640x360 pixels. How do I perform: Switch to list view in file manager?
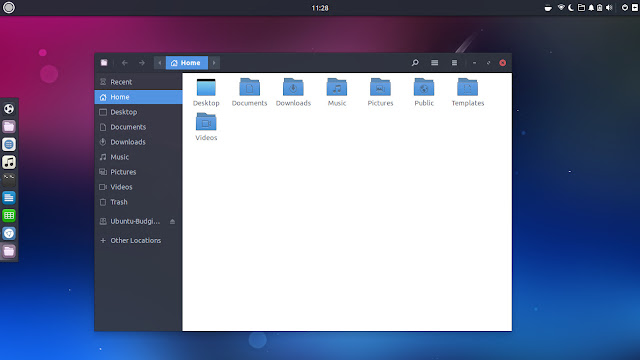(435, 62)
